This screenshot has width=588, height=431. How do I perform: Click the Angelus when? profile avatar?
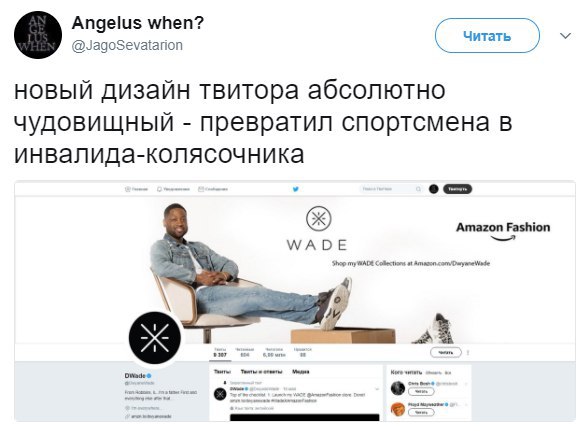point(38,35)
